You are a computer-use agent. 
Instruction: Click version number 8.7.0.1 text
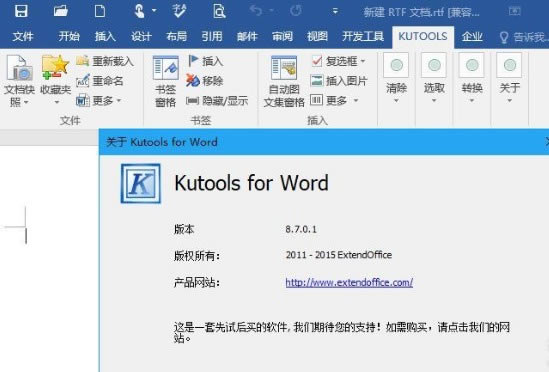[301, 229]
